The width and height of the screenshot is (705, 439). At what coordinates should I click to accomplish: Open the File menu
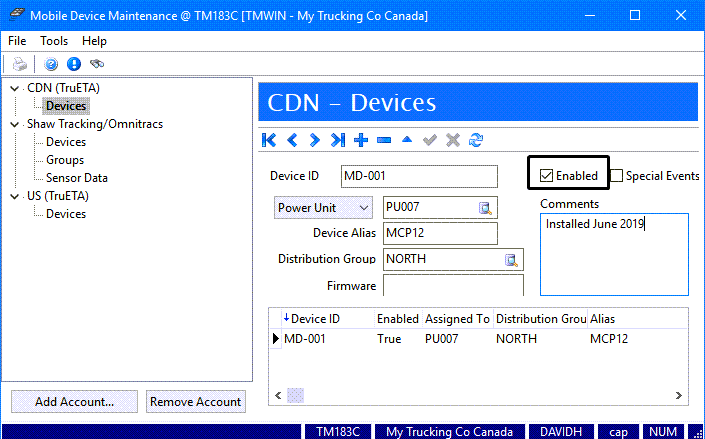tap(17, 41)
